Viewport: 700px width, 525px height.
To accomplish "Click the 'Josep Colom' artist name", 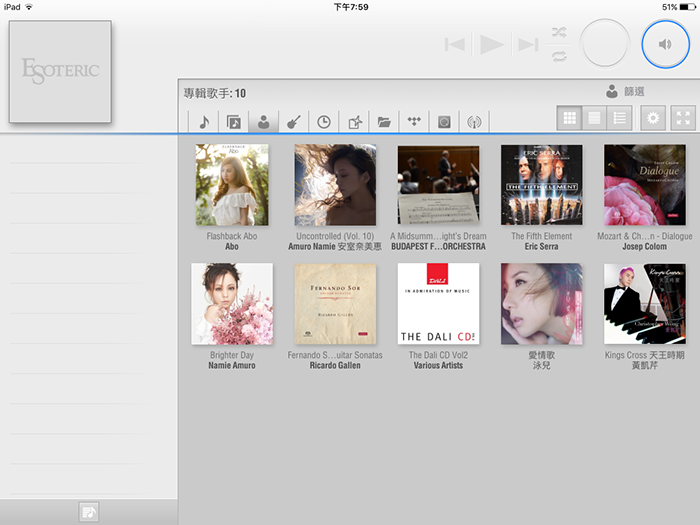I will (645, 246).
